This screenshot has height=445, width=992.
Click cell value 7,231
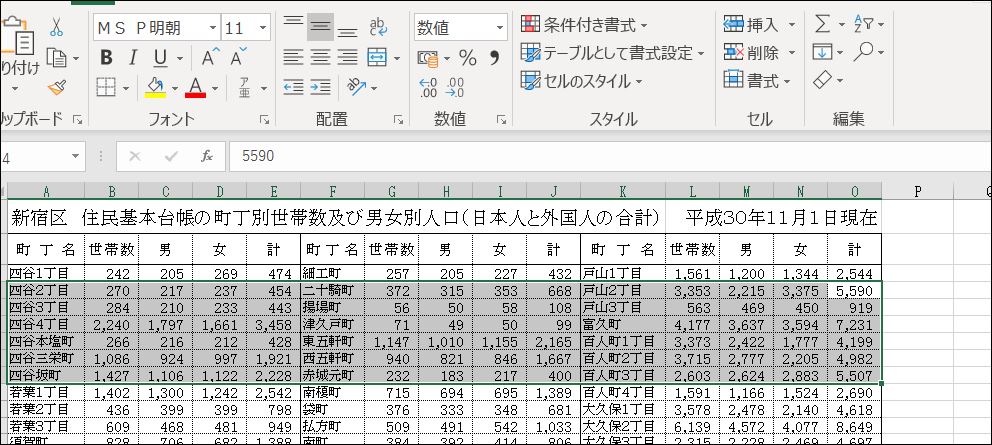pyautogui.click(x=854, y=324)
